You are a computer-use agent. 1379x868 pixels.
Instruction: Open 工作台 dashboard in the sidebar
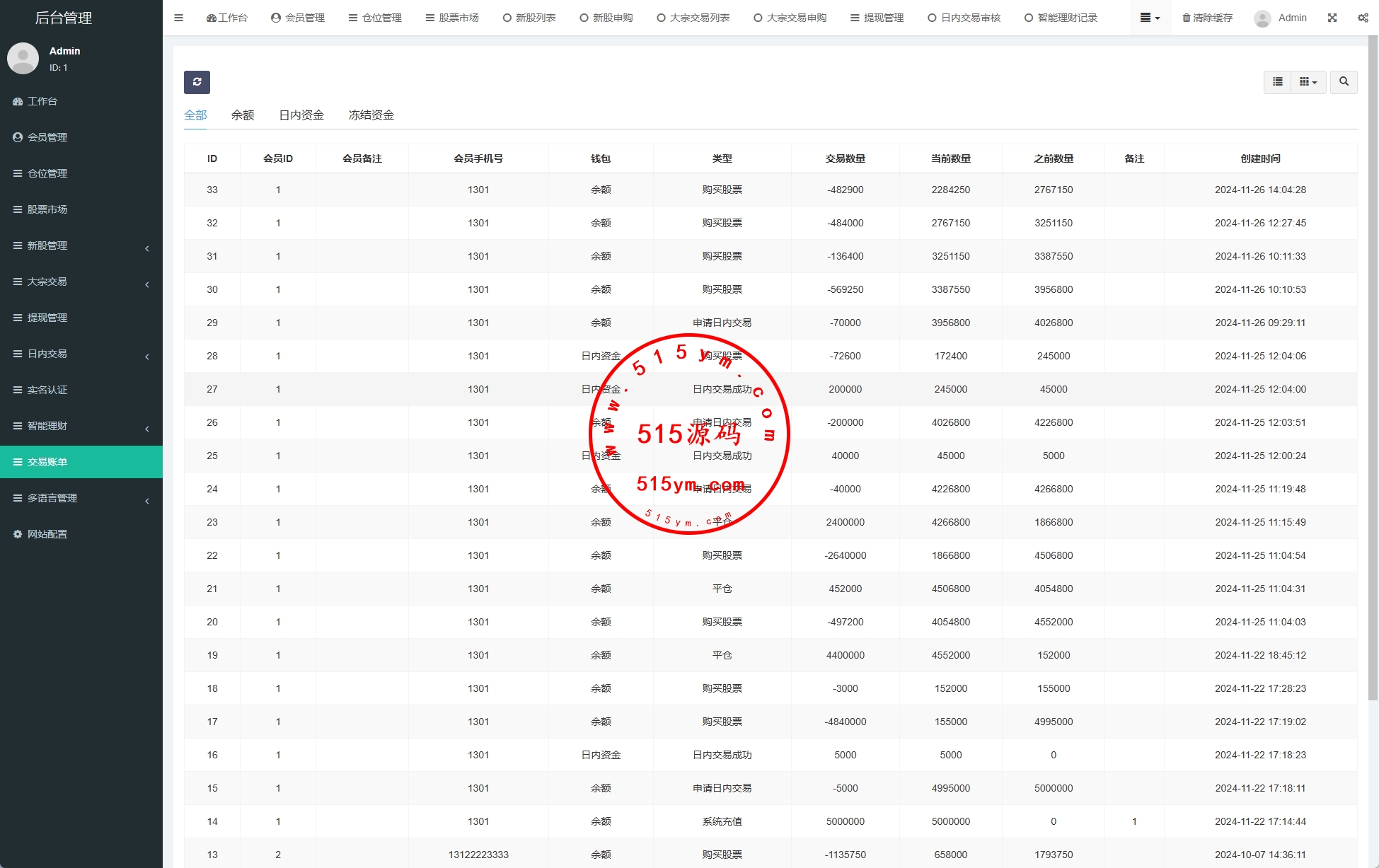(x=42, y=101)
